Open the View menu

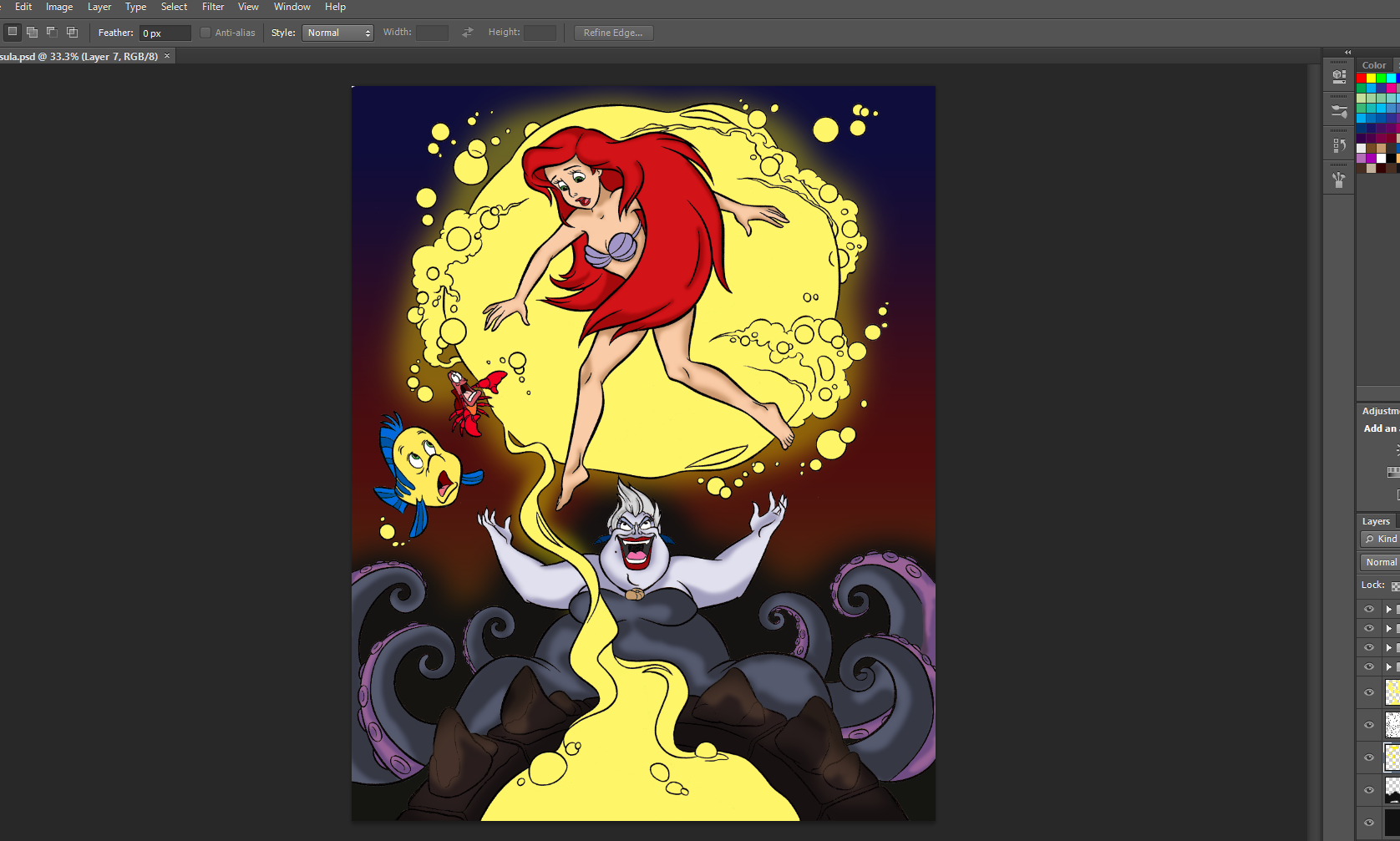(x=248, y=7)
